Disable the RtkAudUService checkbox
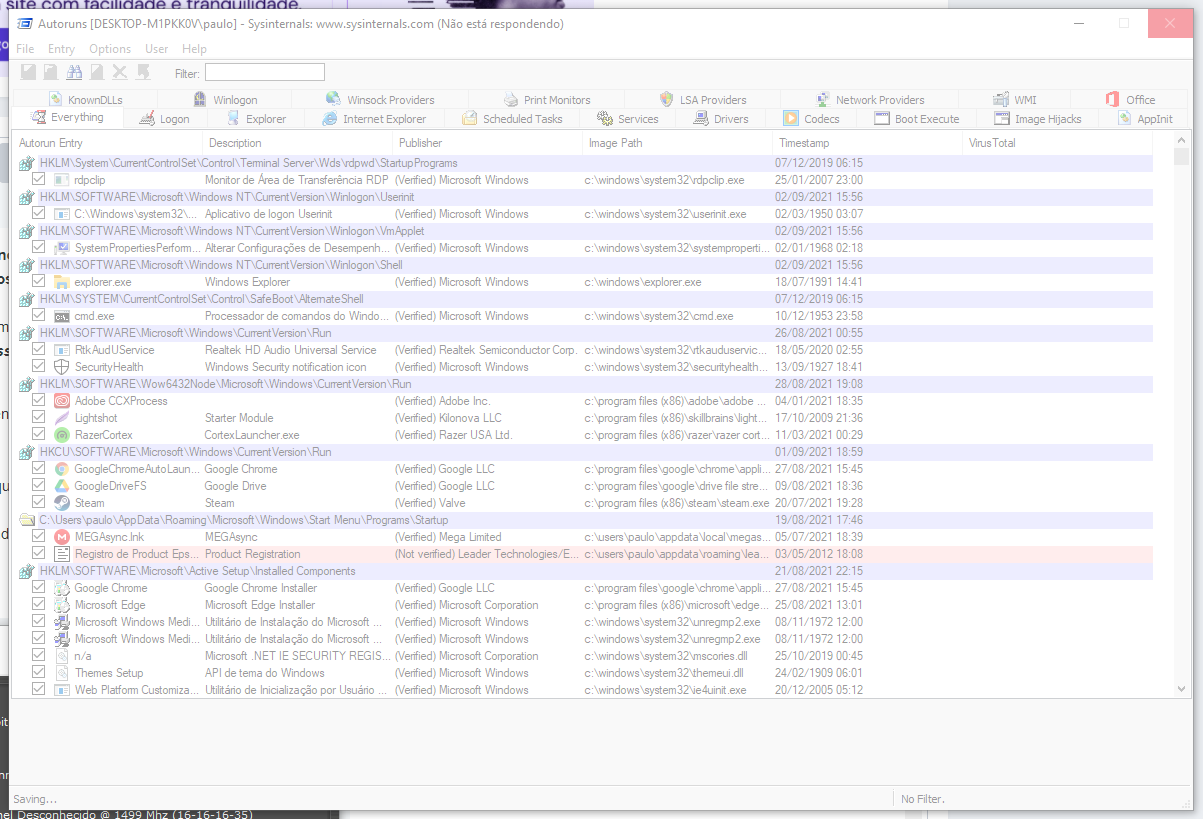The image size is (1203, 819). coord(39,350)
